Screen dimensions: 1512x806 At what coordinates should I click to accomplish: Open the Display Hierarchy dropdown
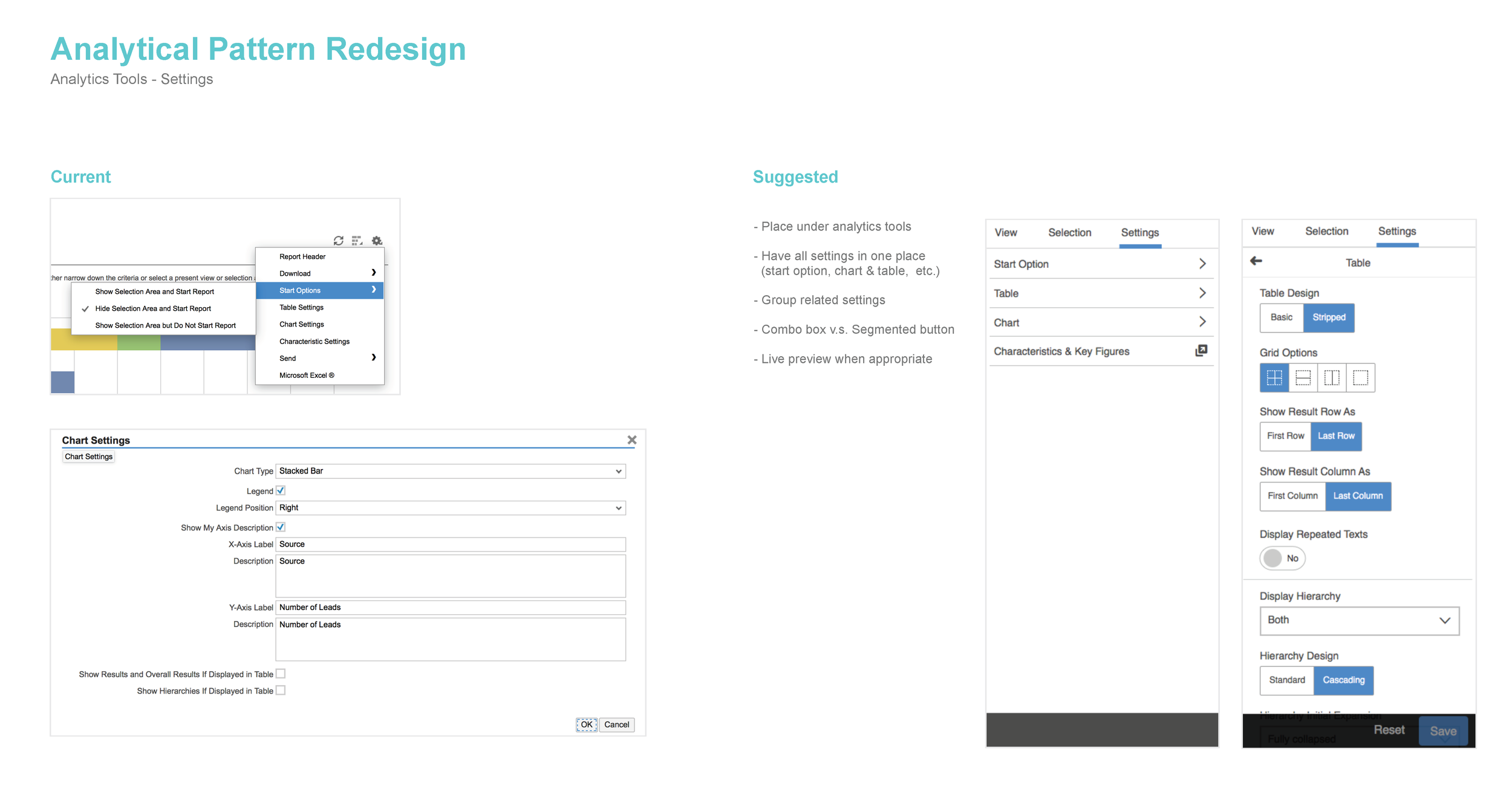click(x=1360, y=620)
